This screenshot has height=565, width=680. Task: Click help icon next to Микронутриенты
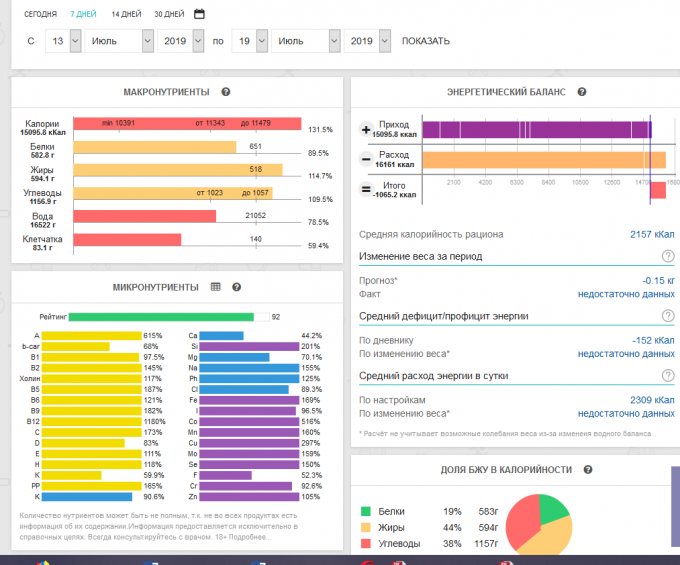(237, 287)
